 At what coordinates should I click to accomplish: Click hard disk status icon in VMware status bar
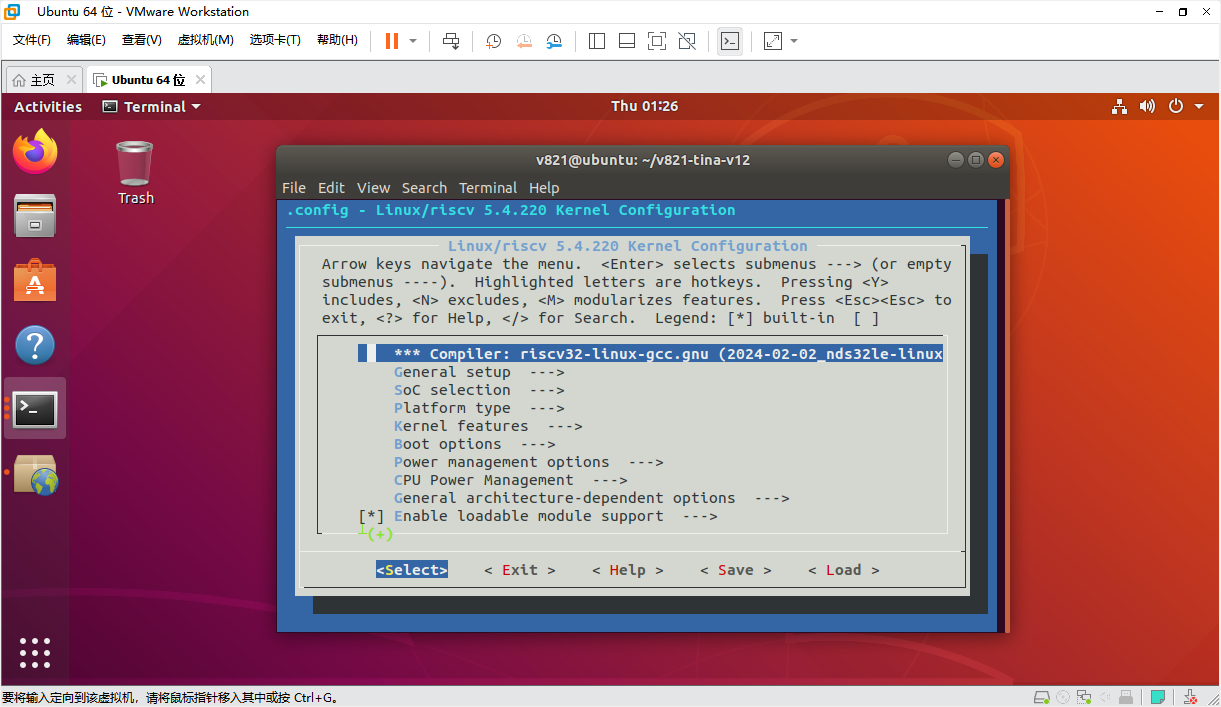[x=1042, y=697]
